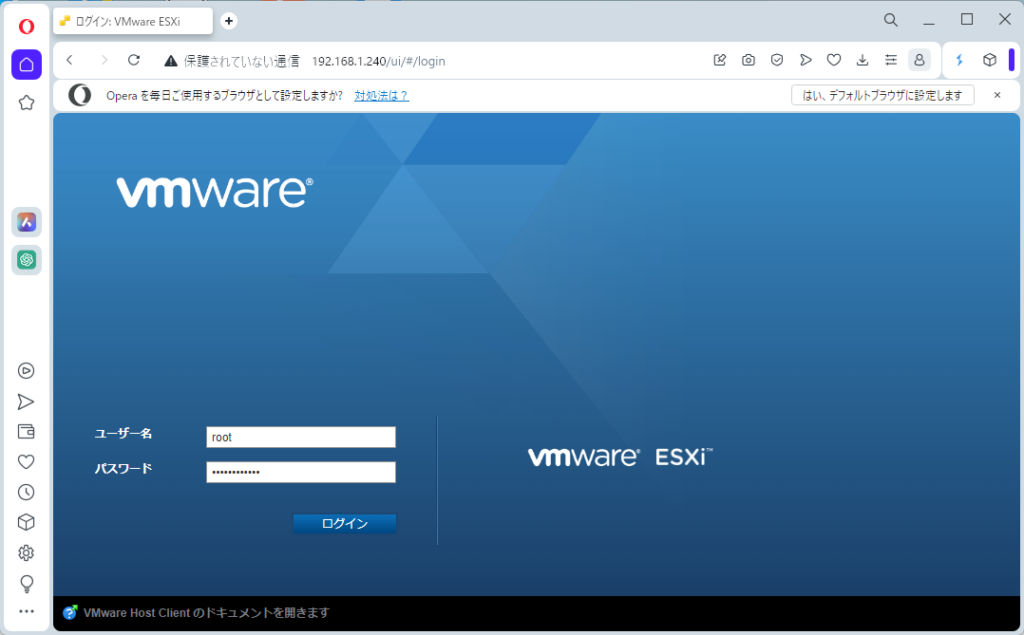Take snapshot with the camera icon
Viewport: 1024px width, 635px height.
[x=748, y=60]
